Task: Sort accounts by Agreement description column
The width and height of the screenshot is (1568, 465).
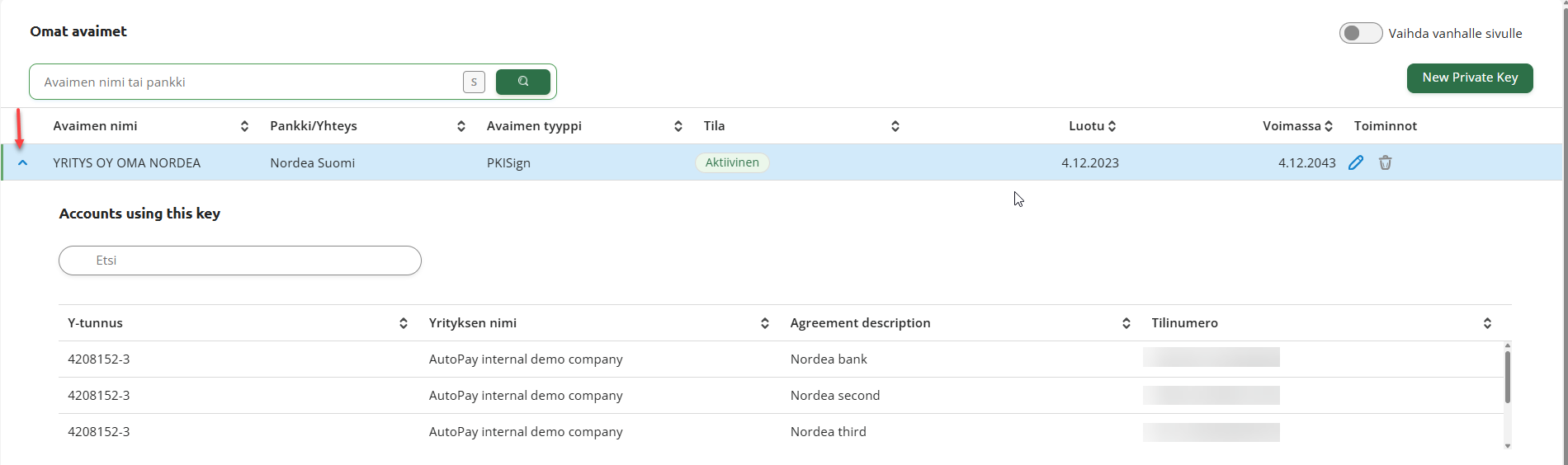Action: click(x=1126, y=323)
